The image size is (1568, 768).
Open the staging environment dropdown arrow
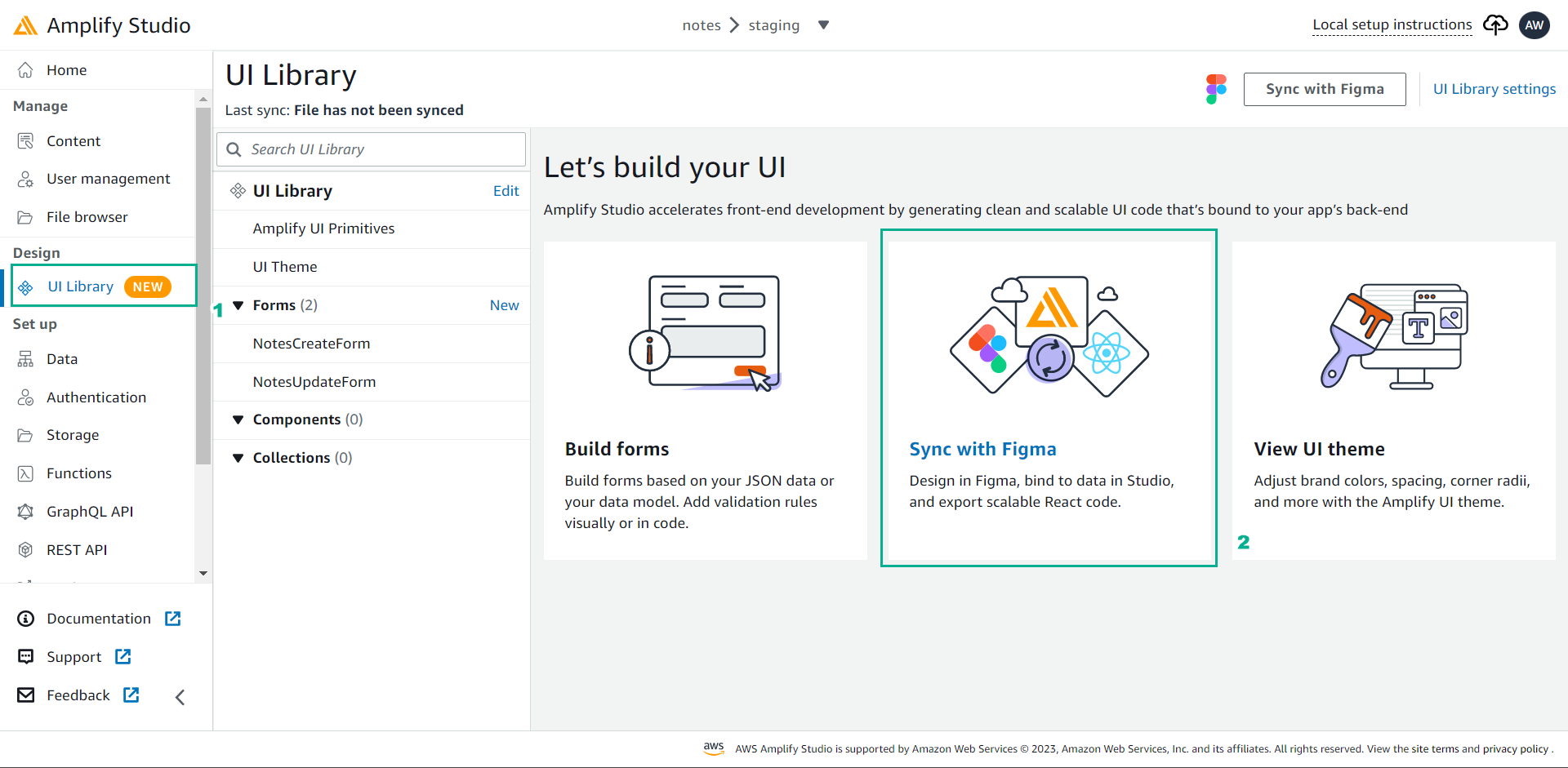pyautogui.click(x=824, y=25)
